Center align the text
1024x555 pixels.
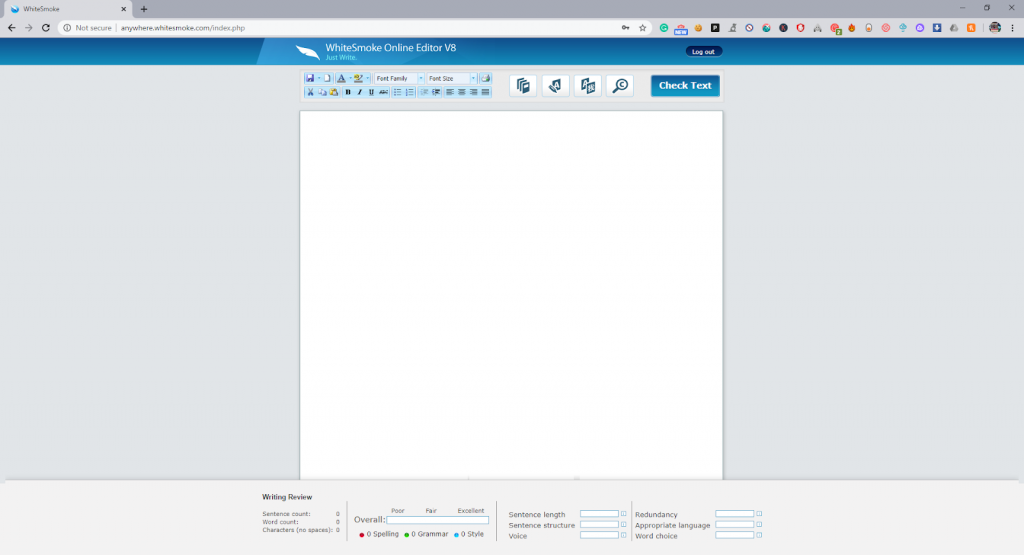[462, 92]
